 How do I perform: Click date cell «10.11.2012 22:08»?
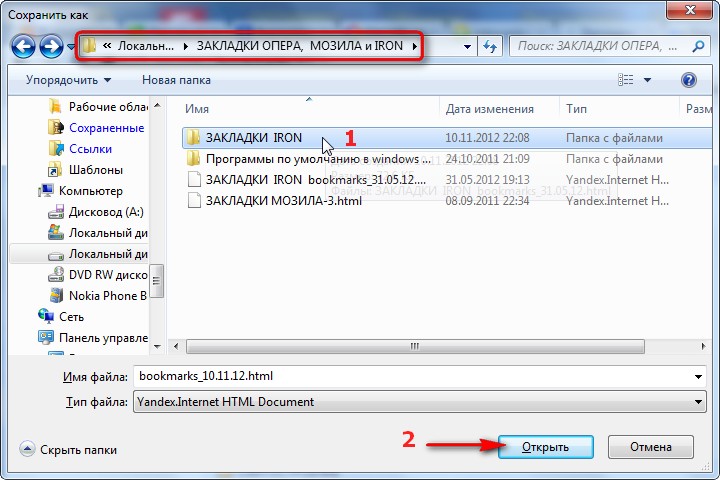487,138
